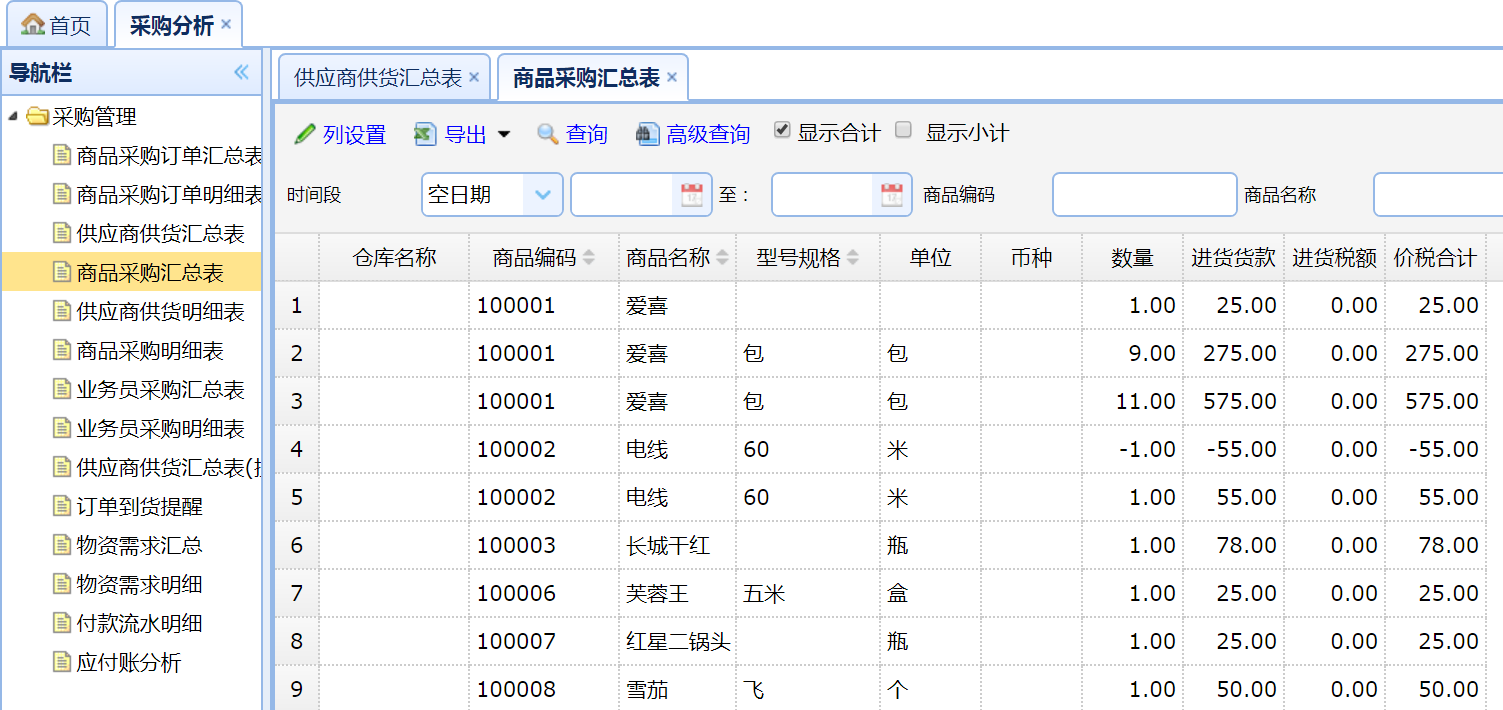Open 商品采购明细表 in navigation tree
1503x710 pixels.
coord(150,351)
